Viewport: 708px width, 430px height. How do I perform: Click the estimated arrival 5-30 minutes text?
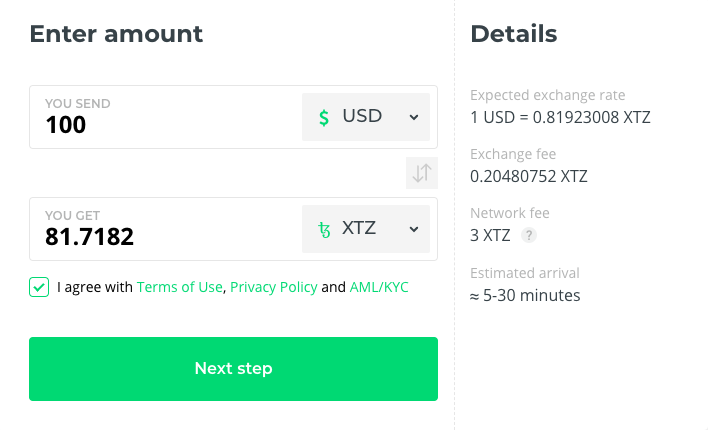525,295
